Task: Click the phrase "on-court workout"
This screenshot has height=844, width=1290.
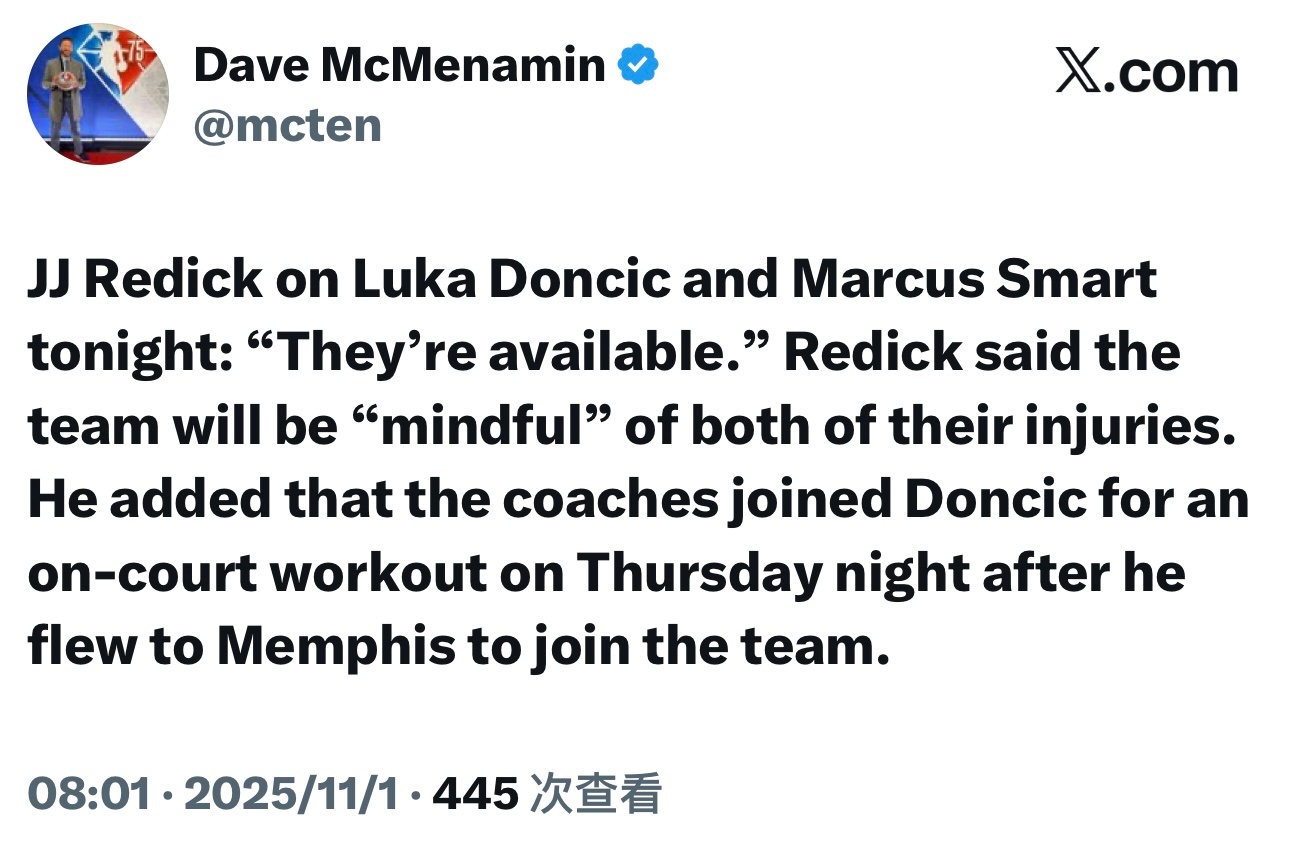Action: (x=266, y=572)
